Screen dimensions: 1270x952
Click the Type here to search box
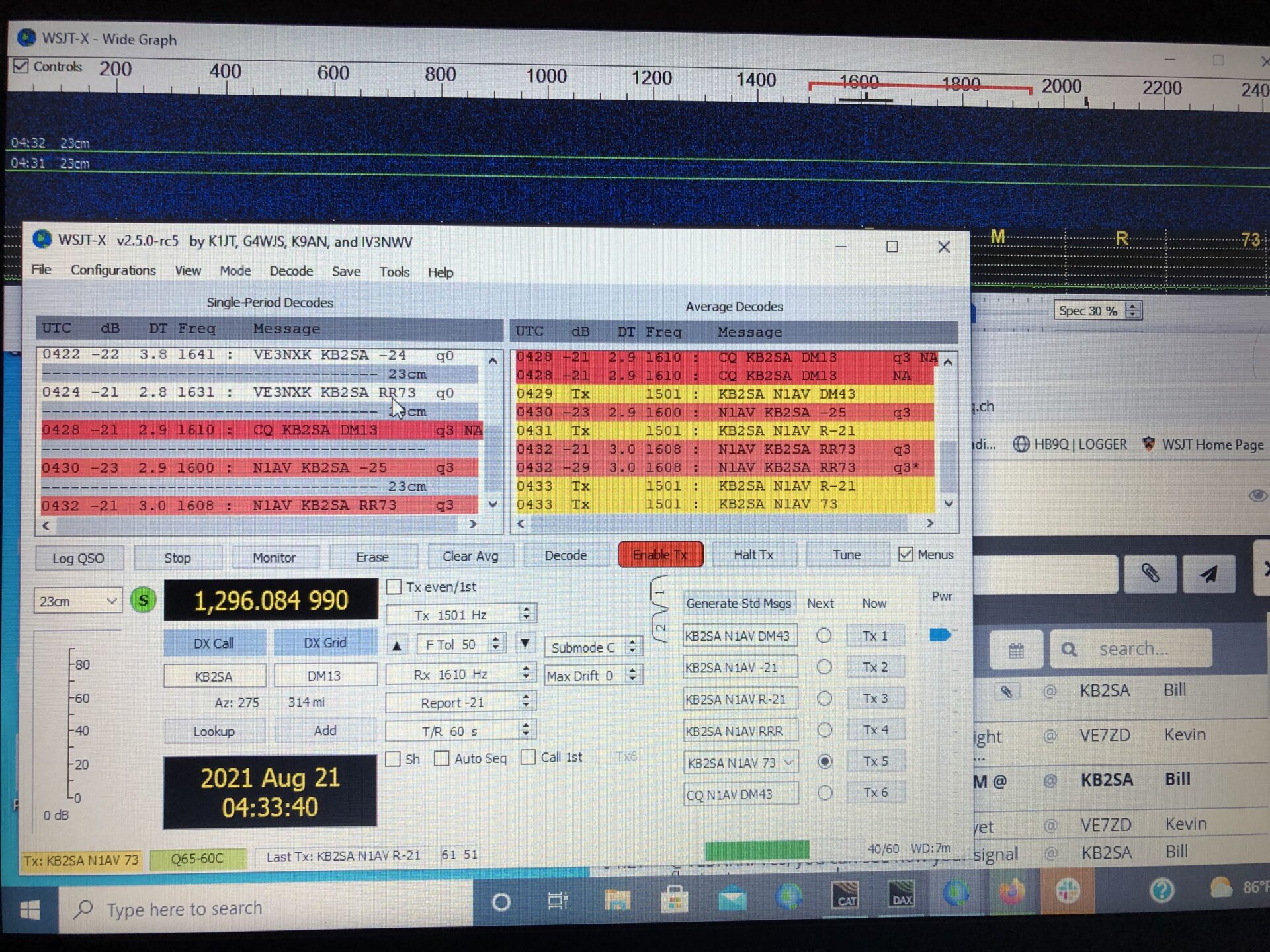click(266, 908)
